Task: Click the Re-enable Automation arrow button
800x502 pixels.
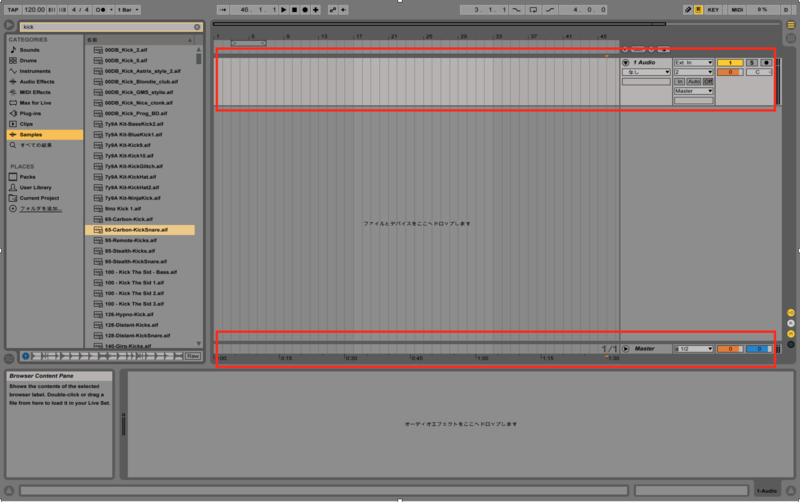Action: coord(343,10)
